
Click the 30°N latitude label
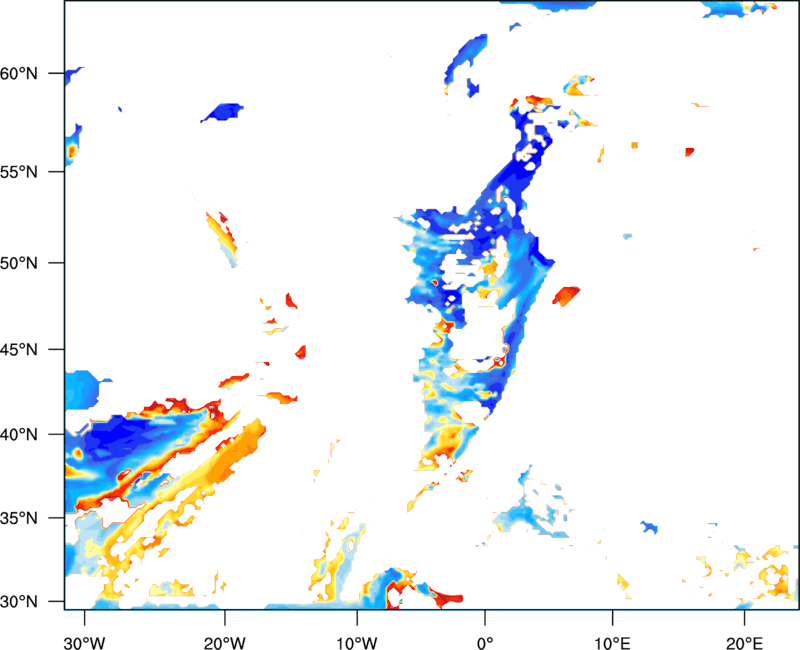pos(19,602)
